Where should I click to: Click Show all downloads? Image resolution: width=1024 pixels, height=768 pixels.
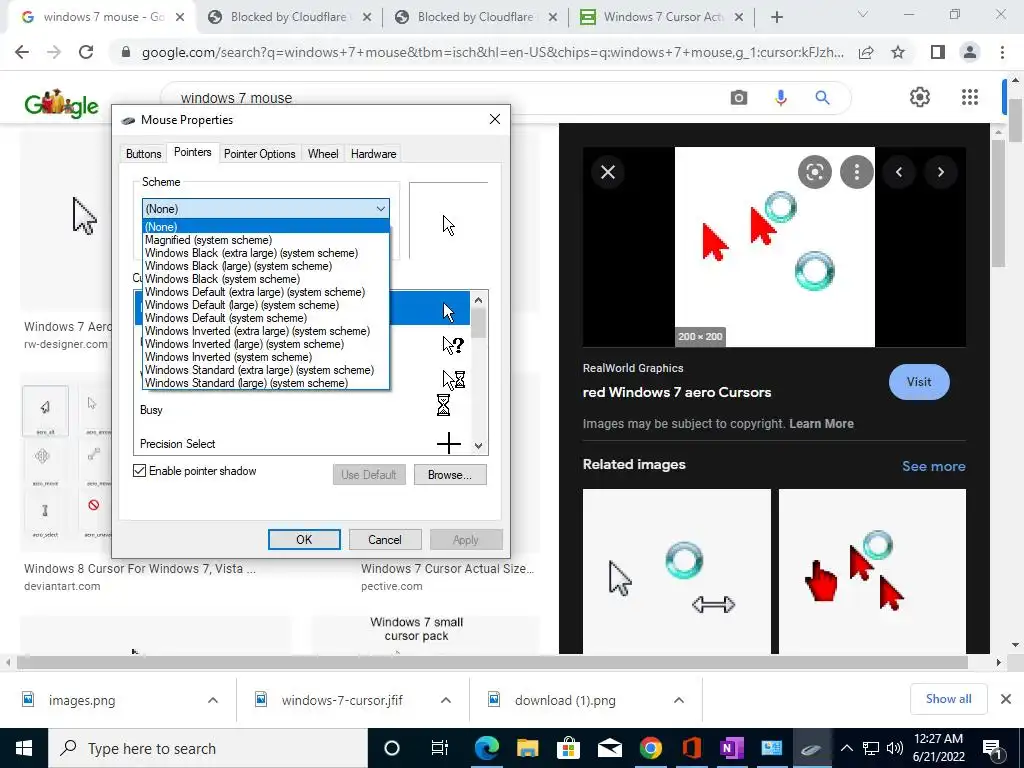pyautogui.click(x=948, y=699)
